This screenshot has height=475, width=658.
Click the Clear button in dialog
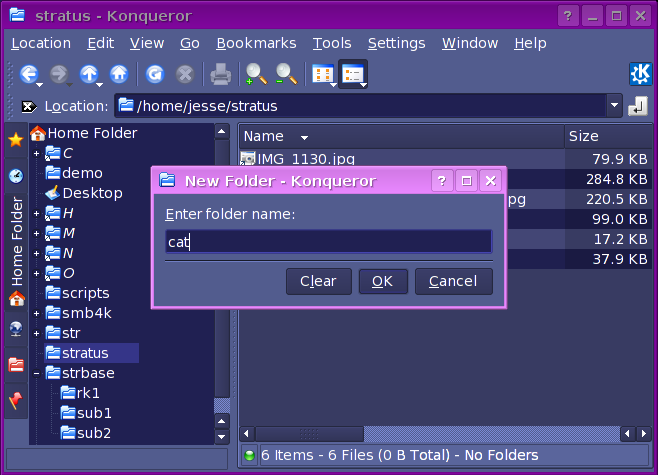(x=319, y=282)
